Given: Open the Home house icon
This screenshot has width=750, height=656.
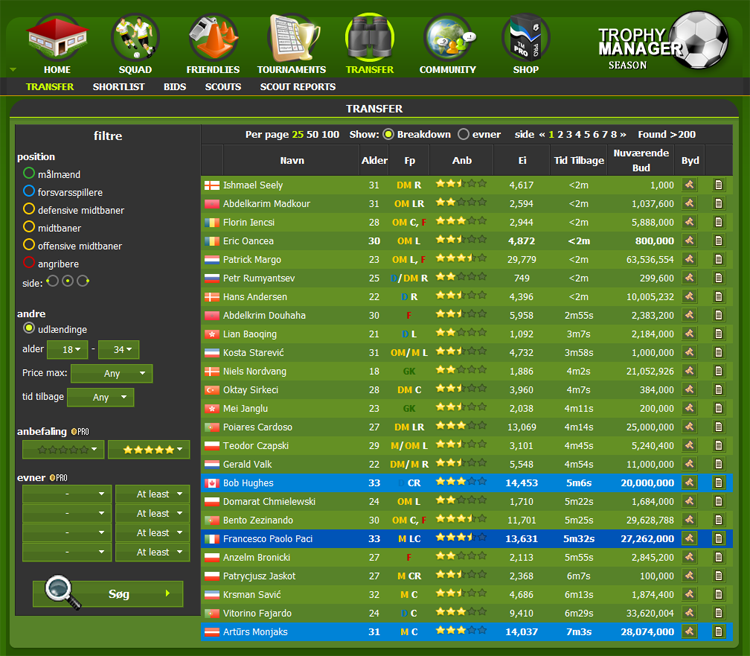Looking at the screenshot, I should click(x=57, y=39).
